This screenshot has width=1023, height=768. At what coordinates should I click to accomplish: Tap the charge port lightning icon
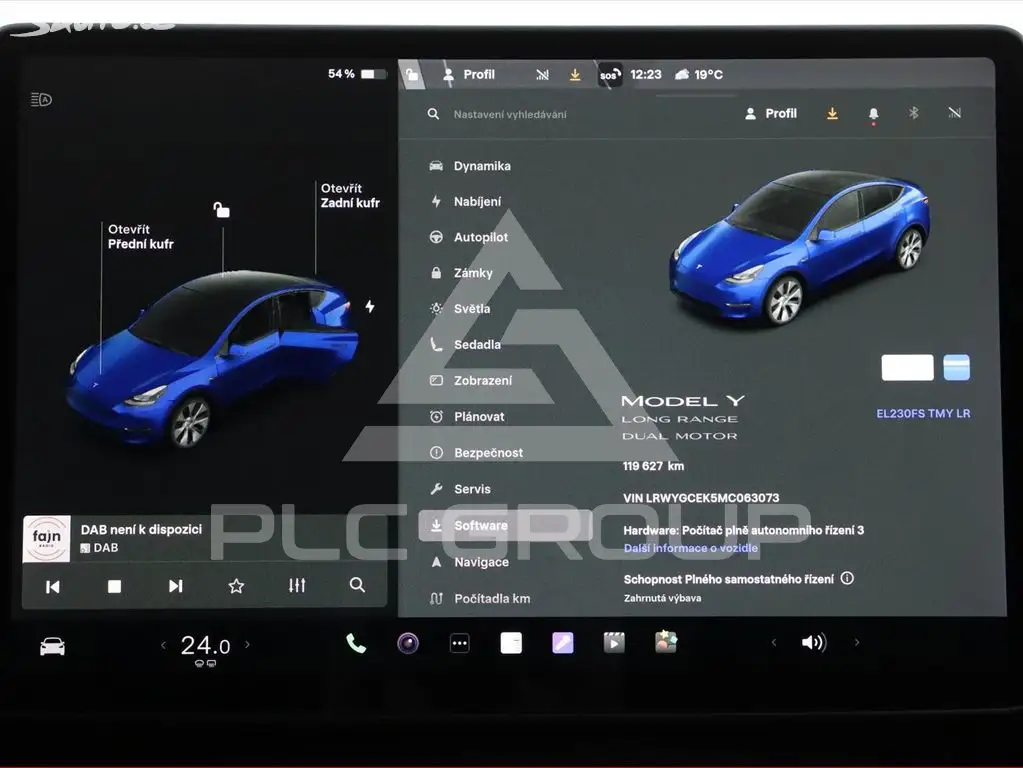(x=370, y=306)
